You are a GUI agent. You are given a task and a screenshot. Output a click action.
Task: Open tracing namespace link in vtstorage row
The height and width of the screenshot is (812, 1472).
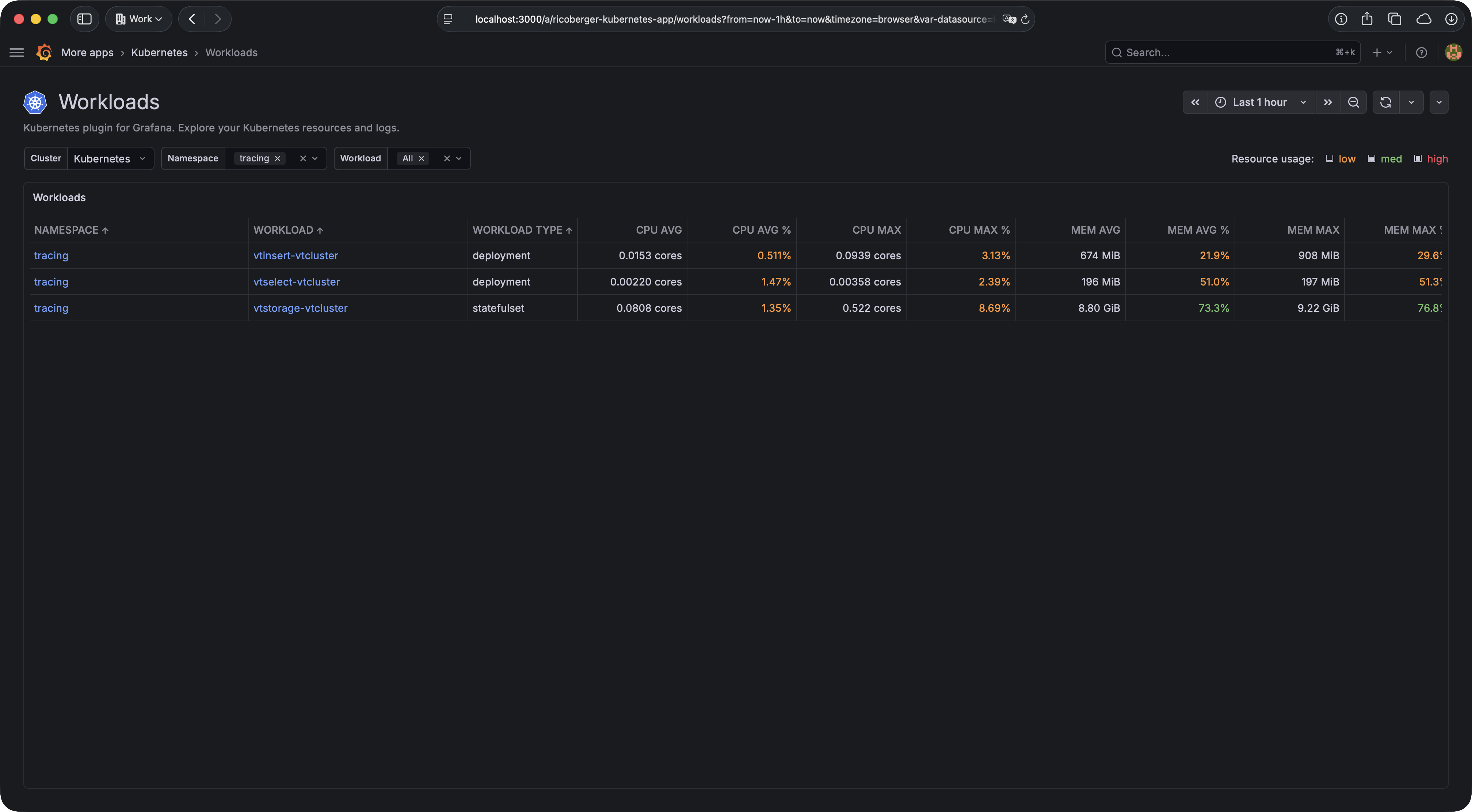tap(51, 308)
